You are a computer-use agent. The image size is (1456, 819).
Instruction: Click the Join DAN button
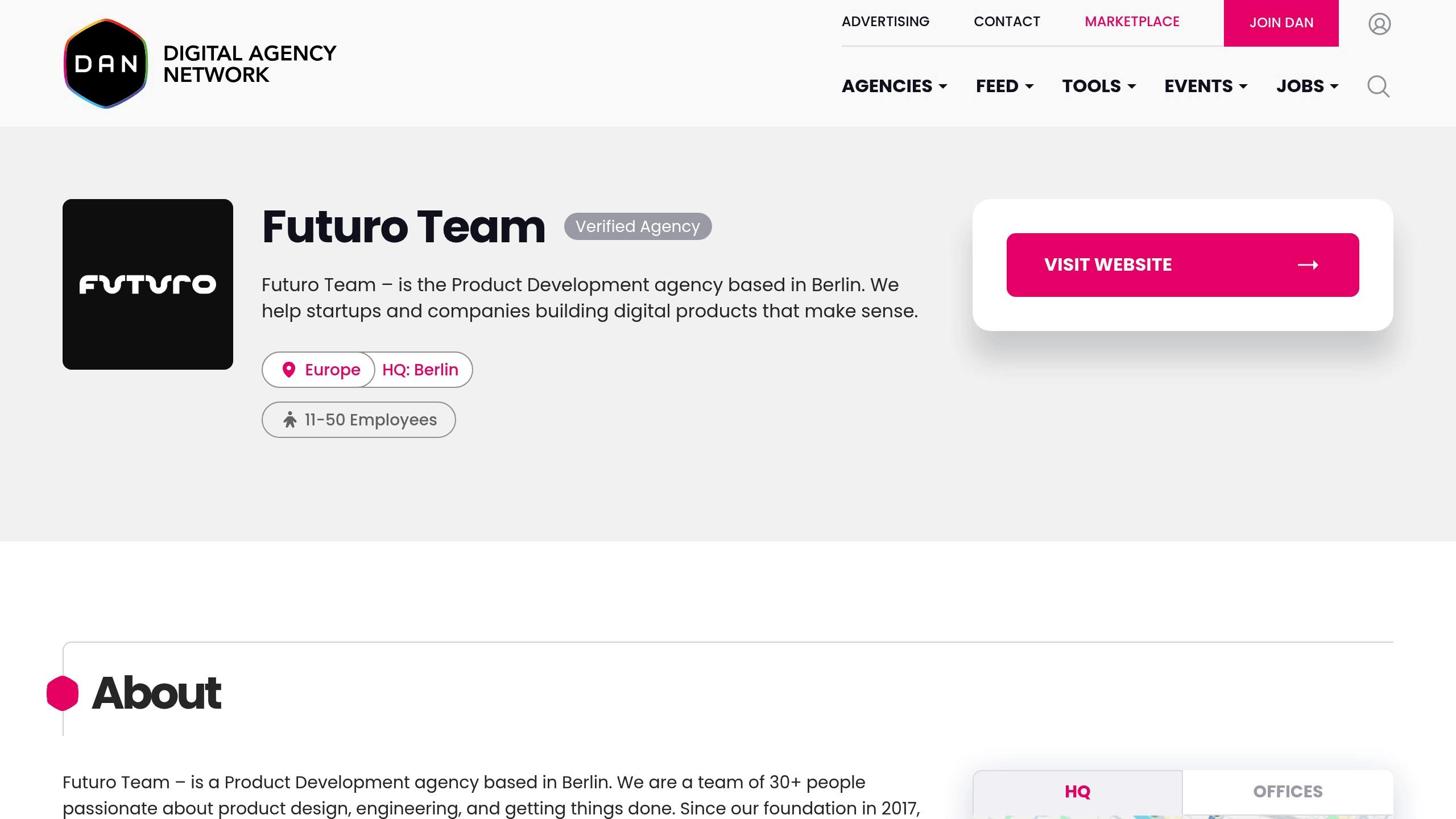click(x=1281, y=23)
